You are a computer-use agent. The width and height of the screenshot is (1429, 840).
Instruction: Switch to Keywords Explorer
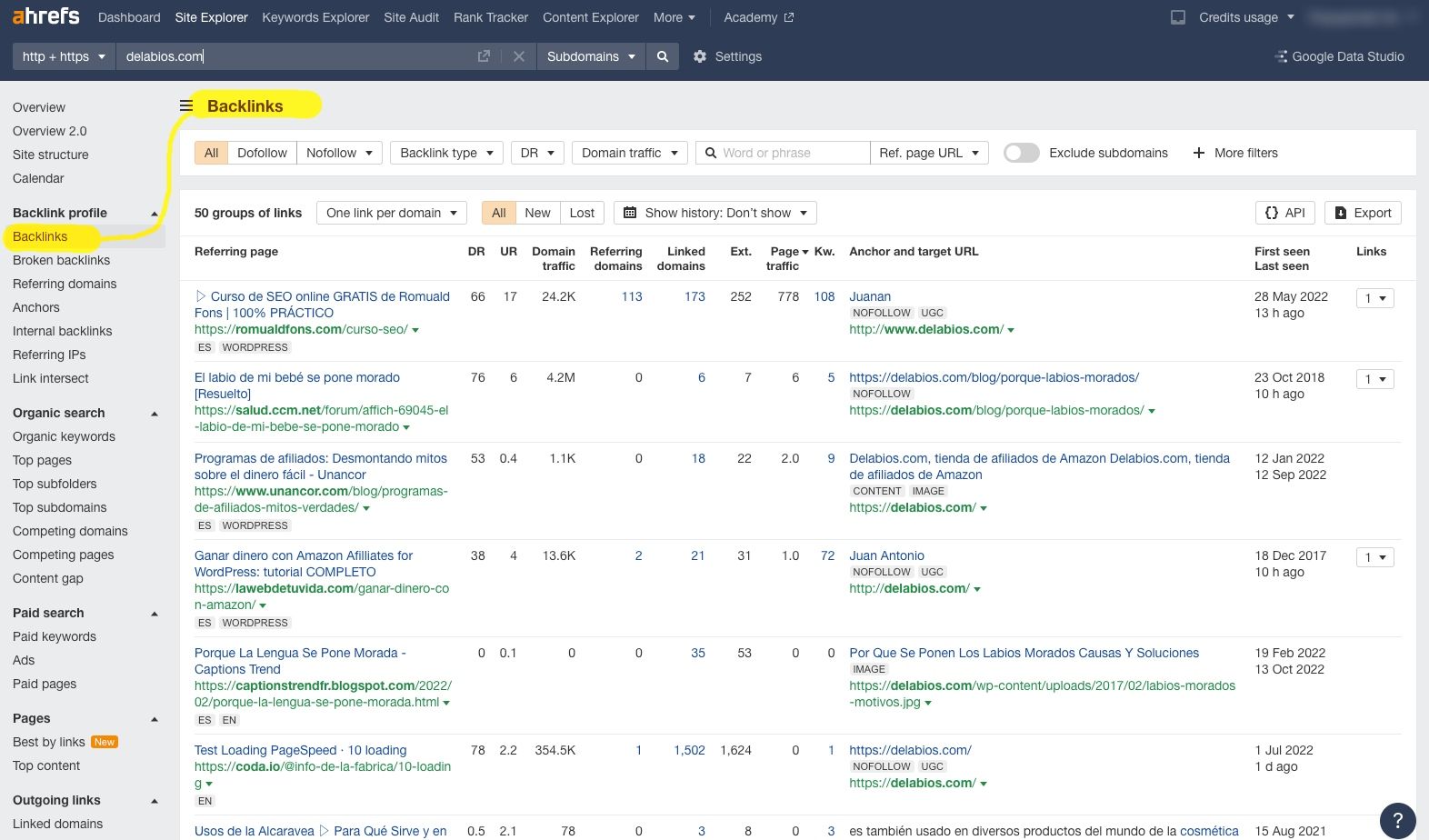[x=315, y=17]
